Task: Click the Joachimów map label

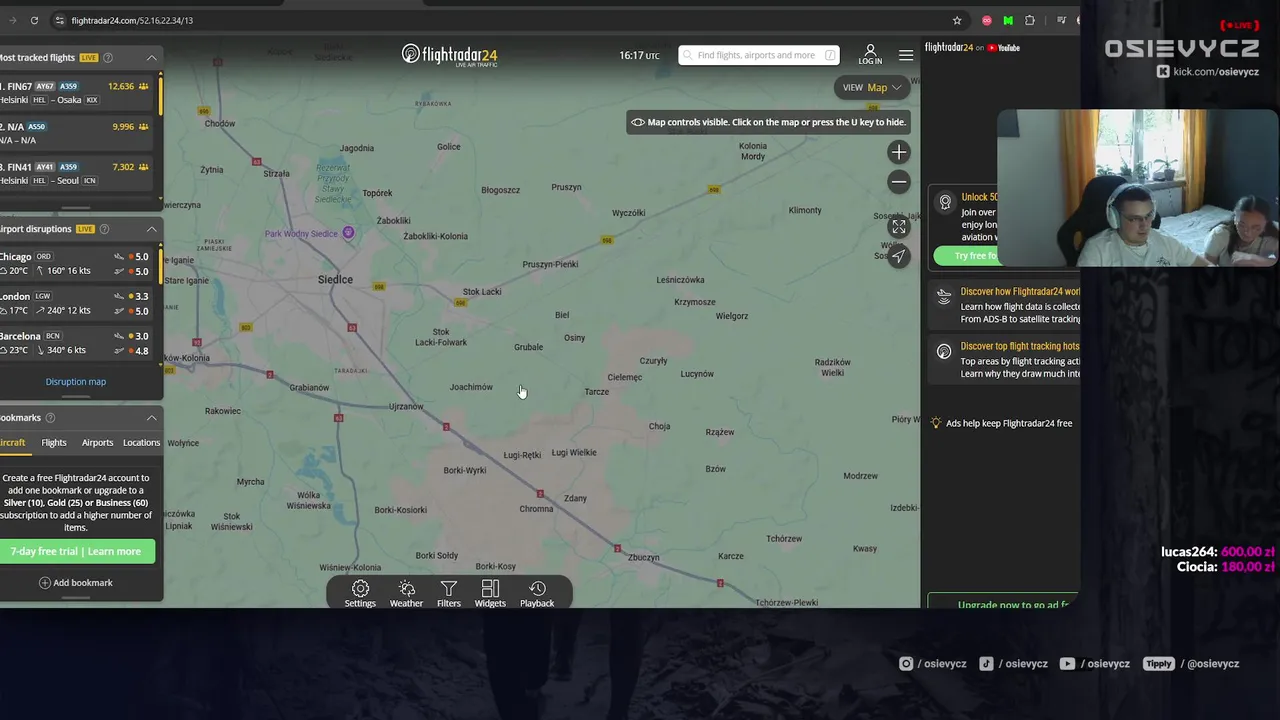Action: coord(471,387)
